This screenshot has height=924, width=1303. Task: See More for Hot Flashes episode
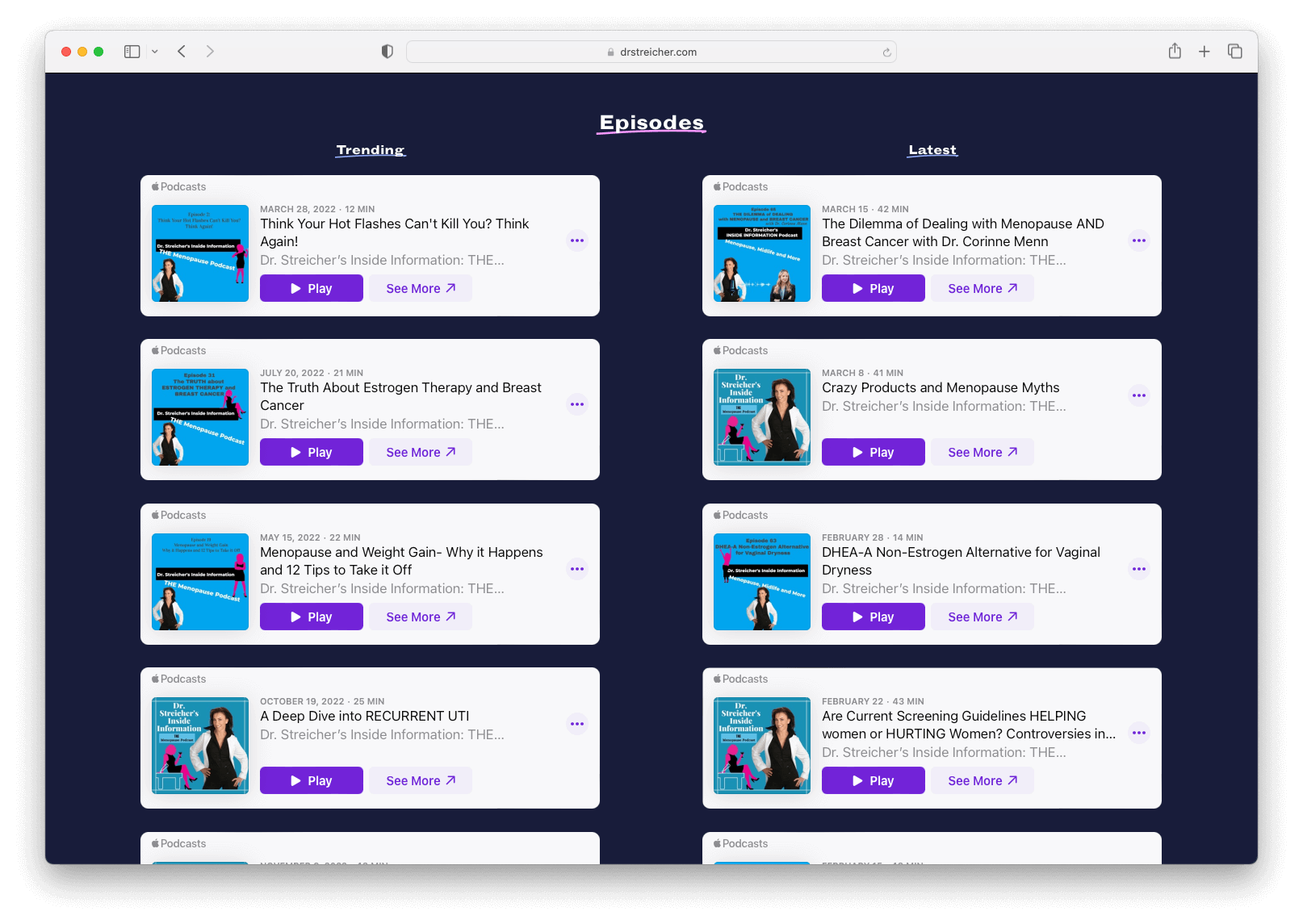pos(421,288)
